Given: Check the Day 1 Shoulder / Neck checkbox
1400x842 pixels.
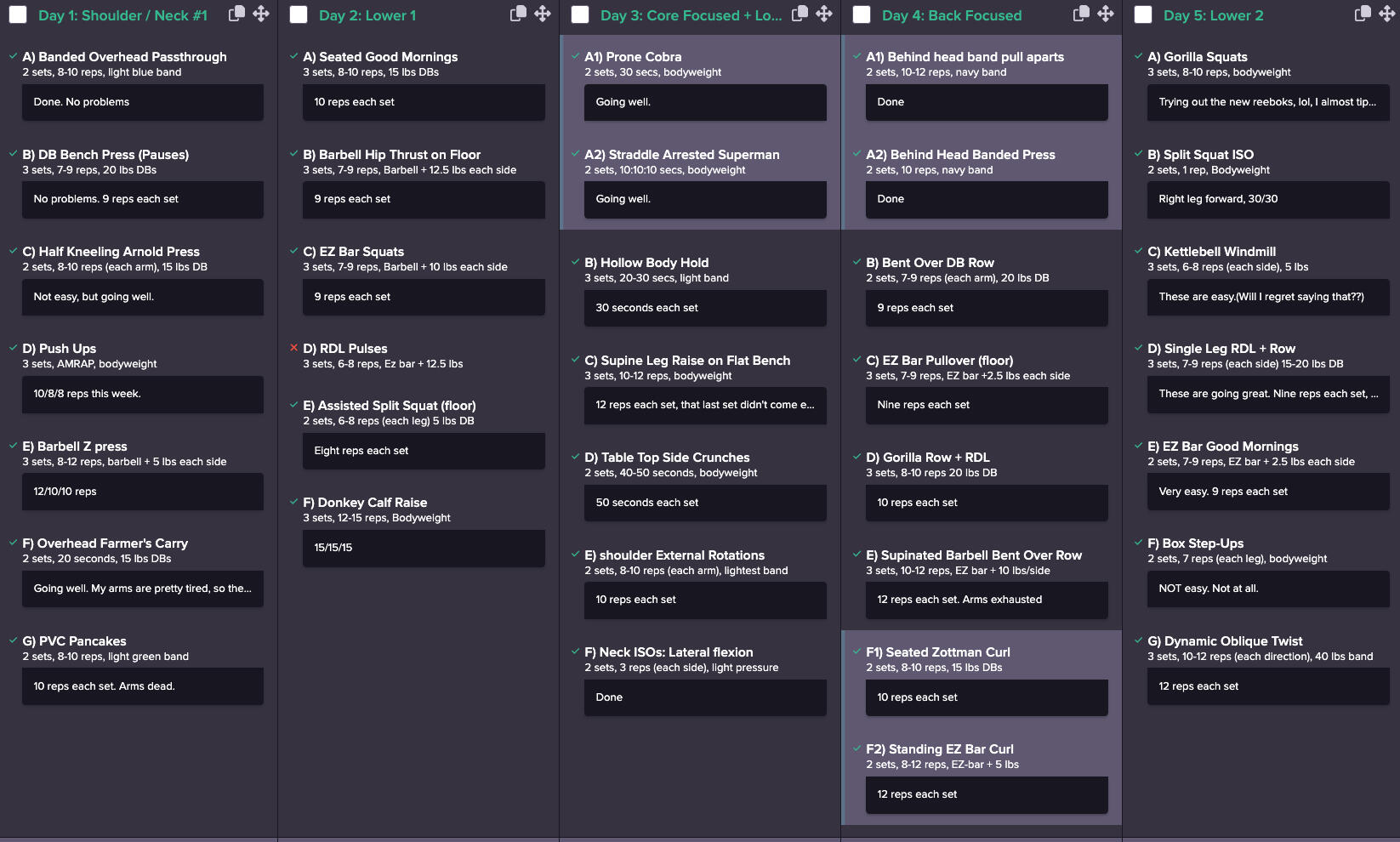Looking at the screenshot, I should (x=17, y=15).
